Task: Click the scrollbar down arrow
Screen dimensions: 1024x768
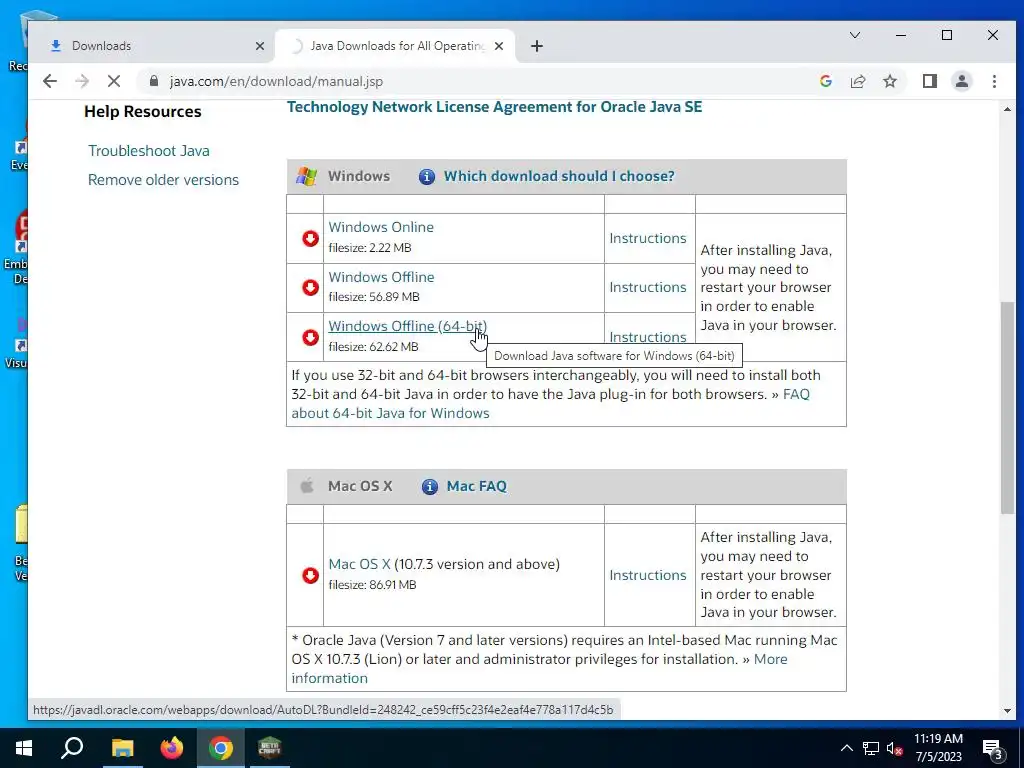Action: [1007, 711]
